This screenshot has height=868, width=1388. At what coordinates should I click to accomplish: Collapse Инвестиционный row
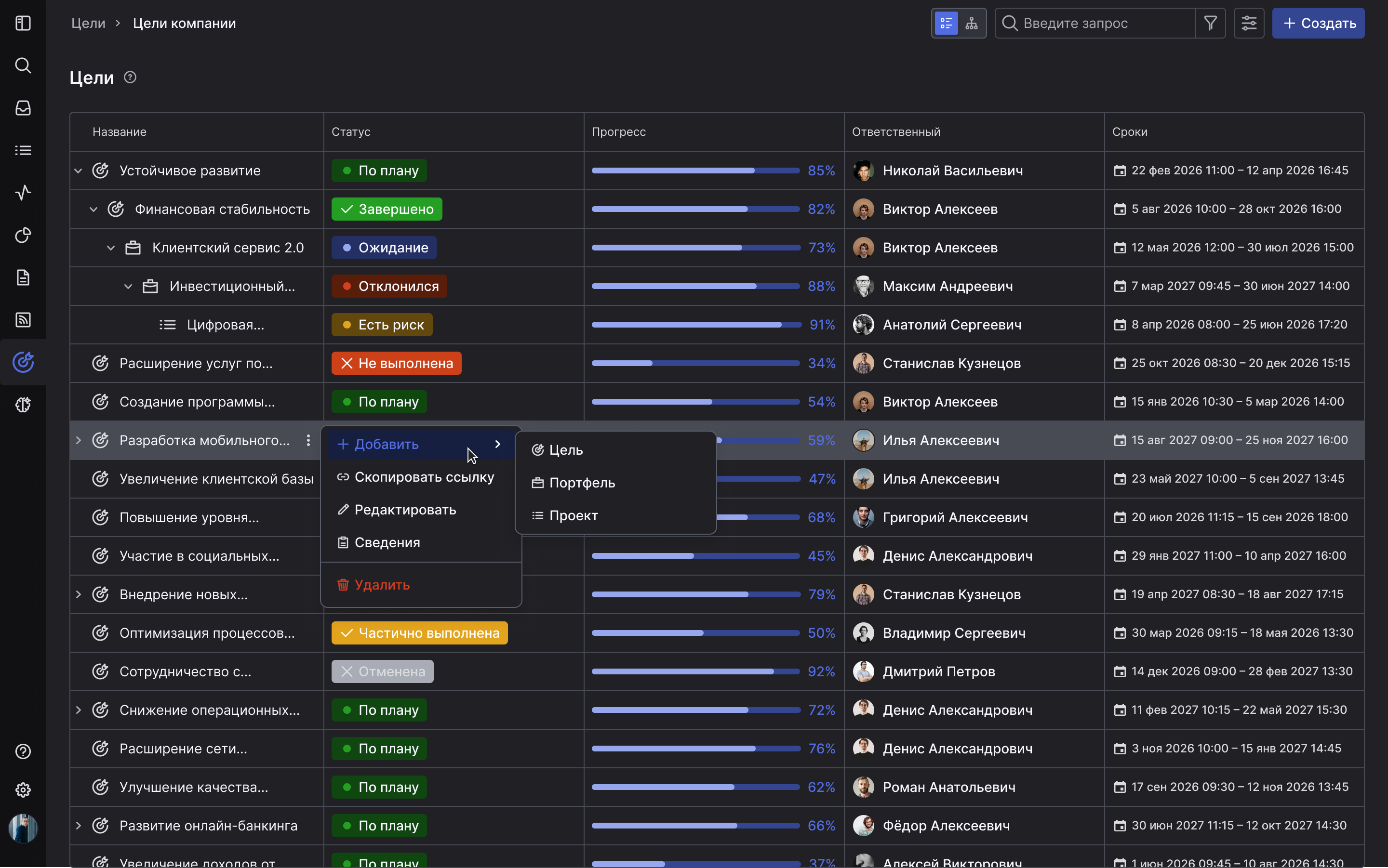128,287
